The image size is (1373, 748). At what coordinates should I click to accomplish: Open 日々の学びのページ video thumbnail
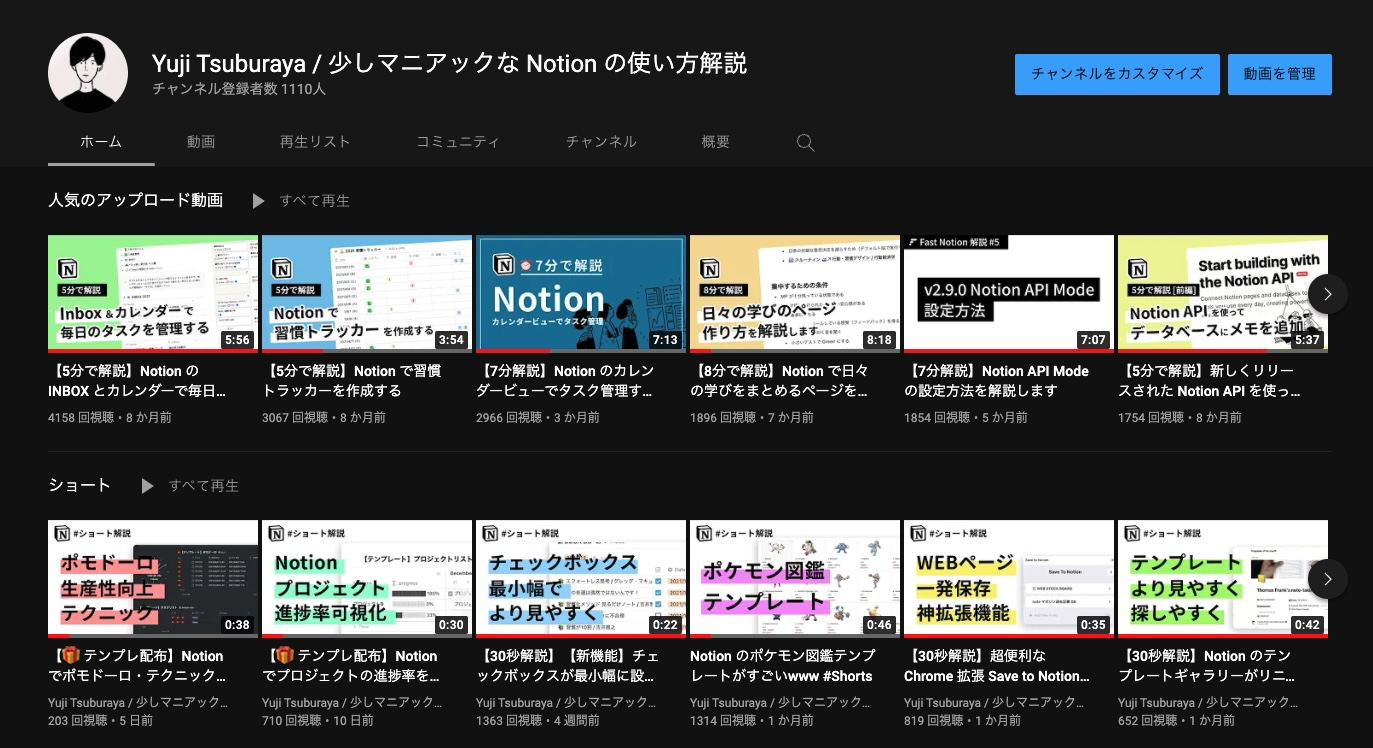[x=795, y=294]
